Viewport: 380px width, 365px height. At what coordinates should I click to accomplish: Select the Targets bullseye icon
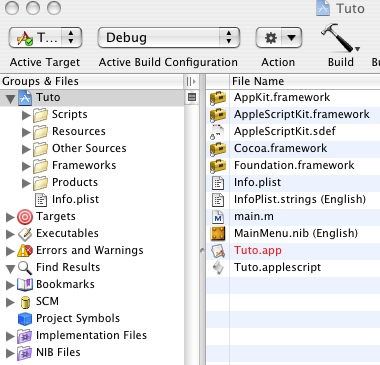point(25,217)
